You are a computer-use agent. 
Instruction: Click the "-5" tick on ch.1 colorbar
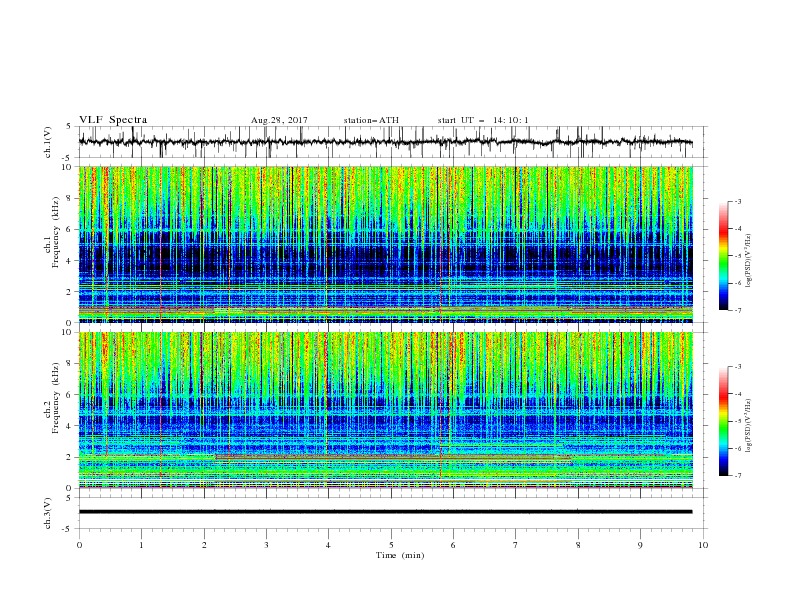pyautogui.click(x=738, y=256)
